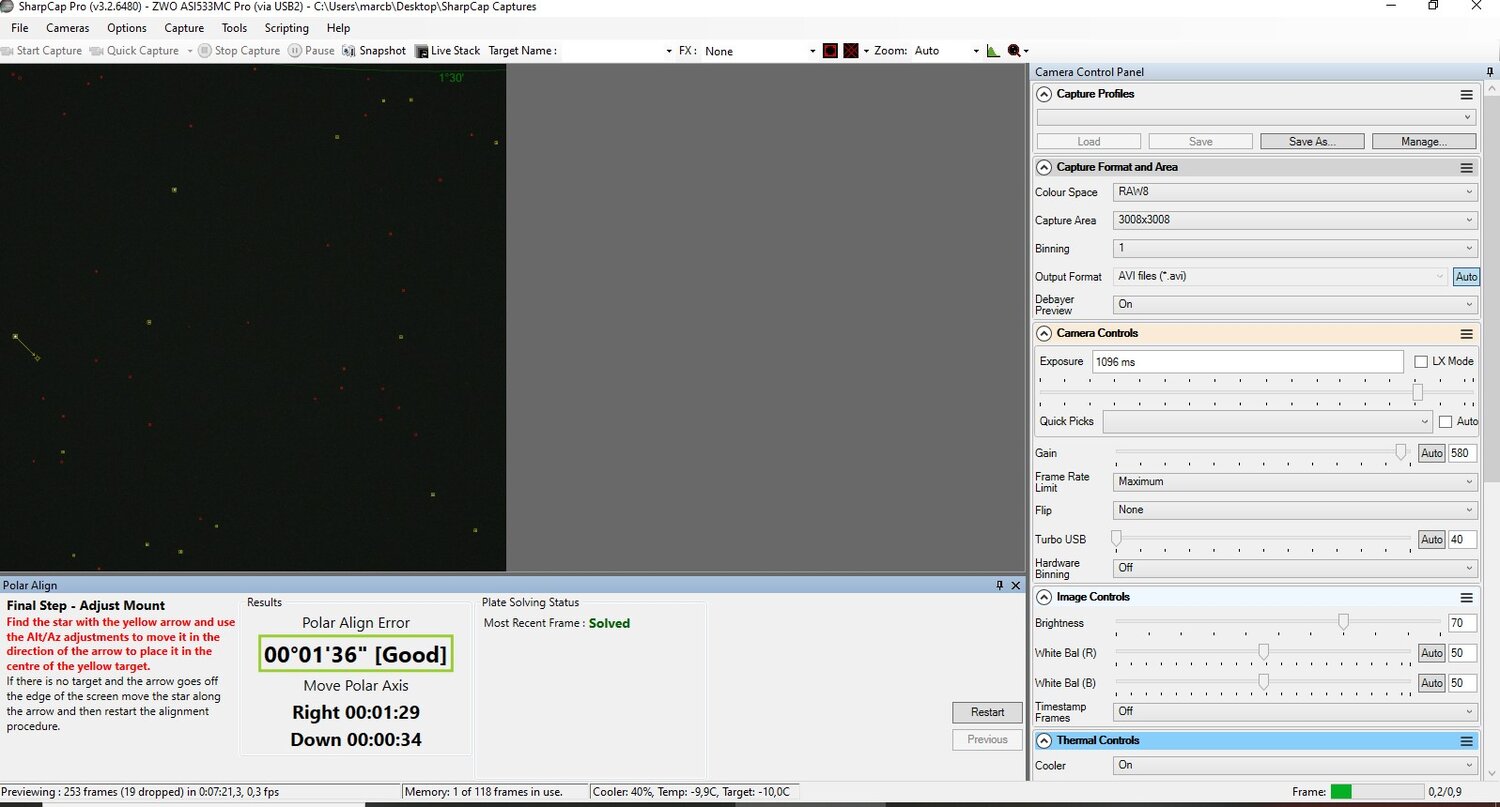Pin the Camera Control Panel

tap(1490, 72)
